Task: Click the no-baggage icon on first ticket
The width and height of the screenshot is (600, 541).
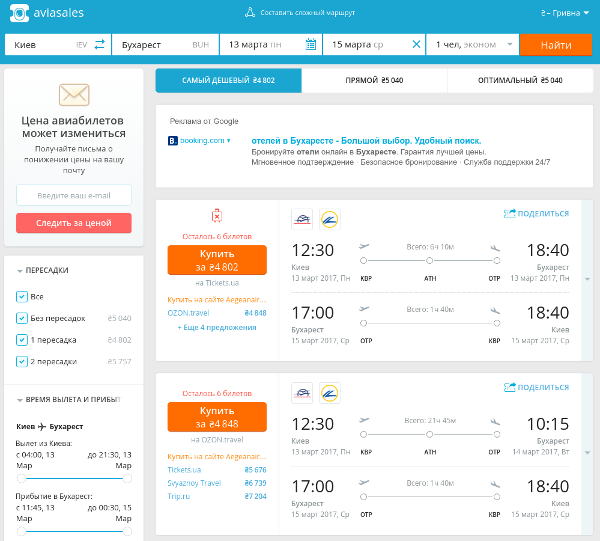Action: (x=217, y=216)
